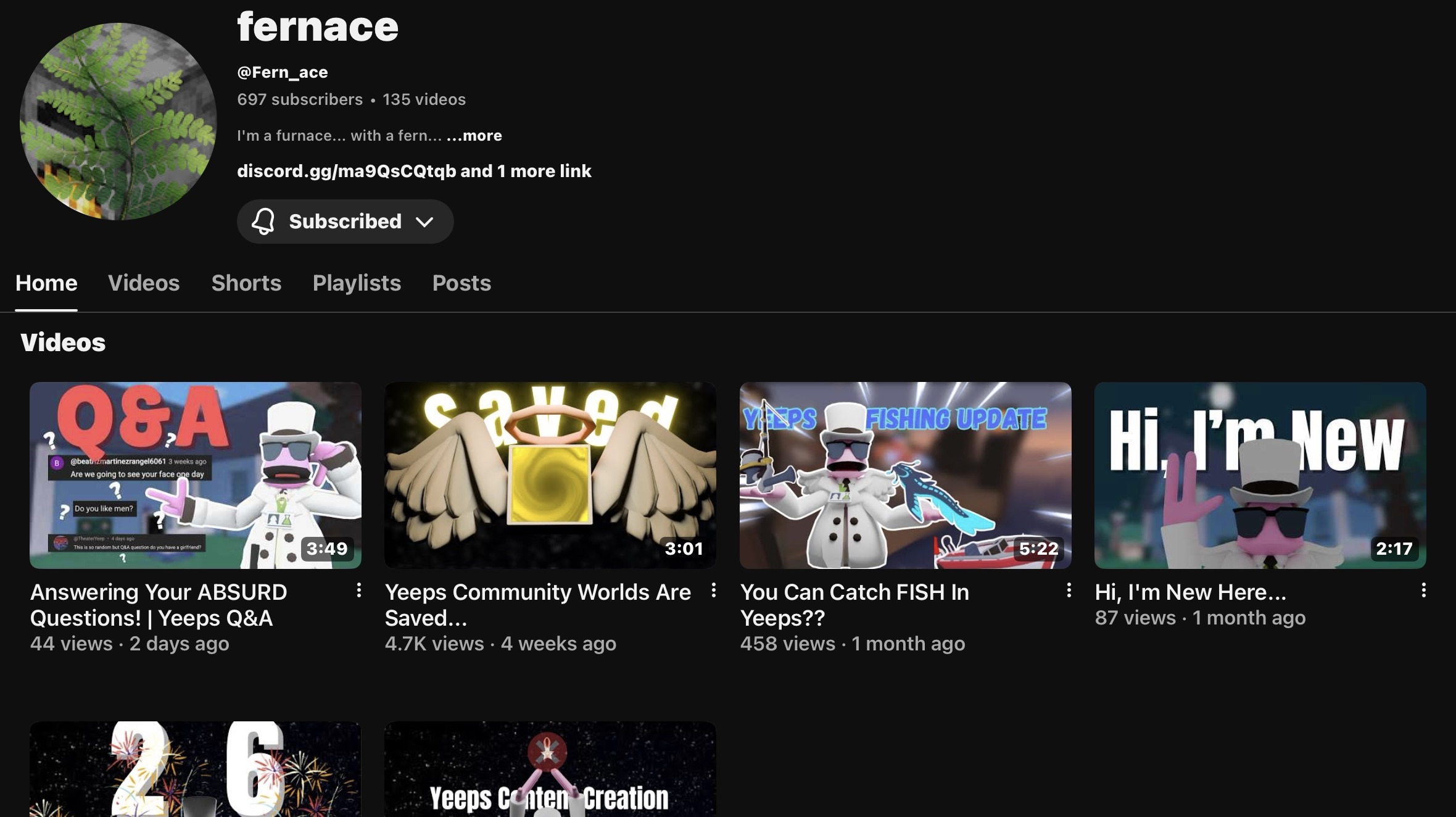Open the fireworks 2 6 video thumbnail
1456x817 pixels.
196,769
